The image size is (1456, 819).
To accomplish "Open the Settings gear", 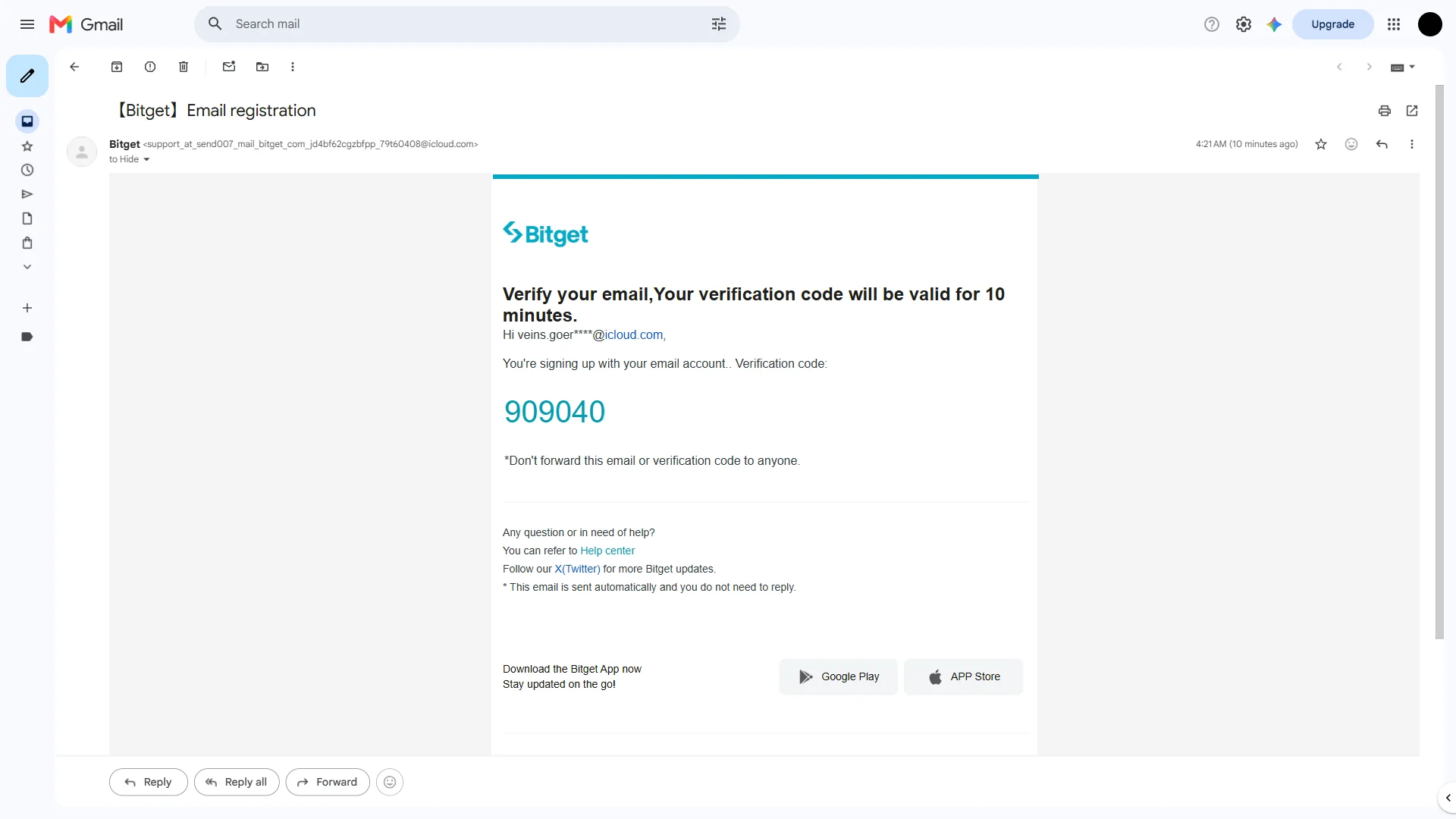I will [x=1244, y=24].
